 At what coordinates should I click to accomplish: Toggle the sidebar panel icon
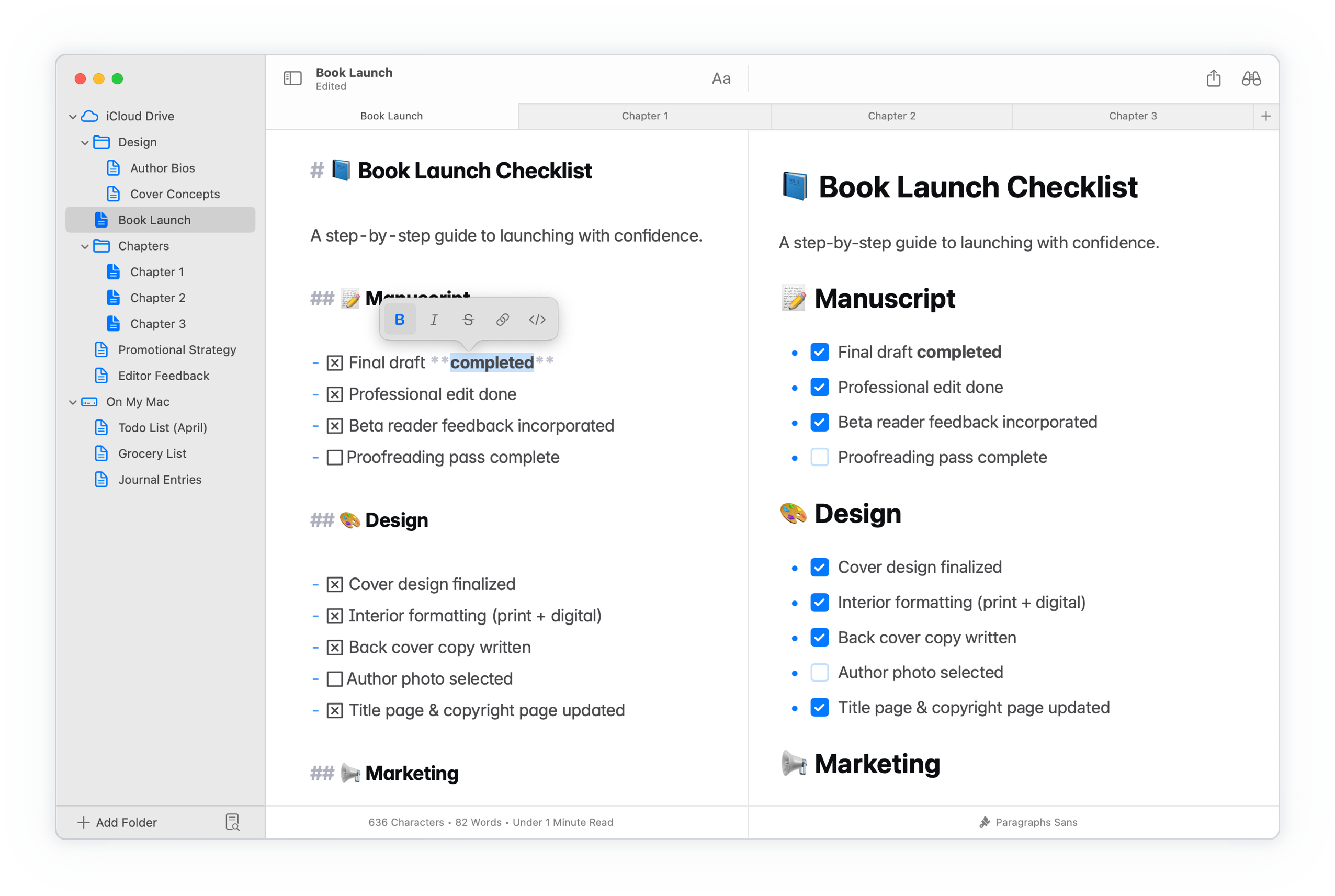click(x=292, y=78)
